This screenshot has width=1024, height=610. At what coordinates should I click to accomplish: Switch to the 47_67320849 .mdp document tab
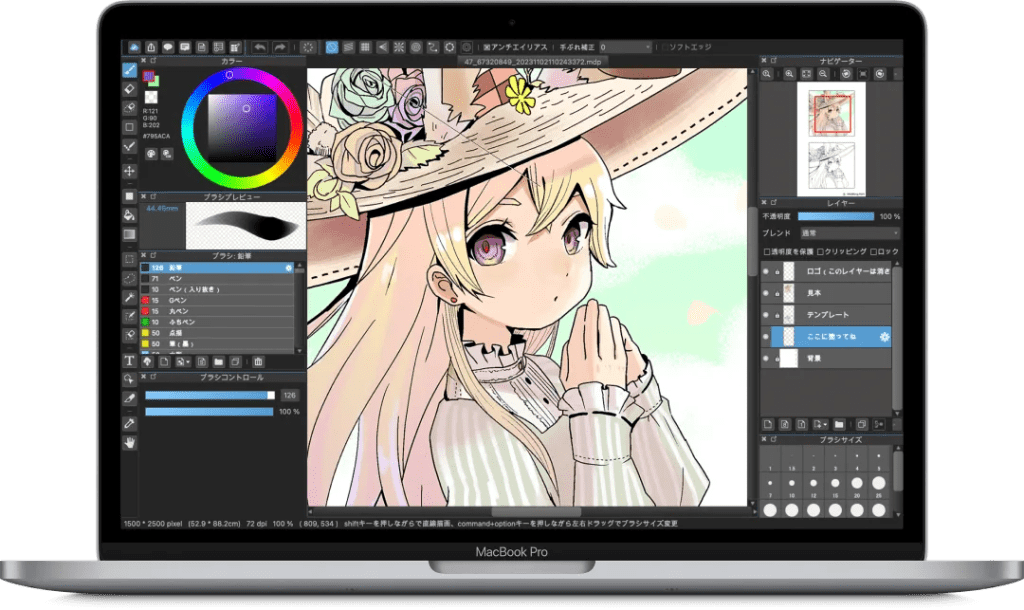532,62
